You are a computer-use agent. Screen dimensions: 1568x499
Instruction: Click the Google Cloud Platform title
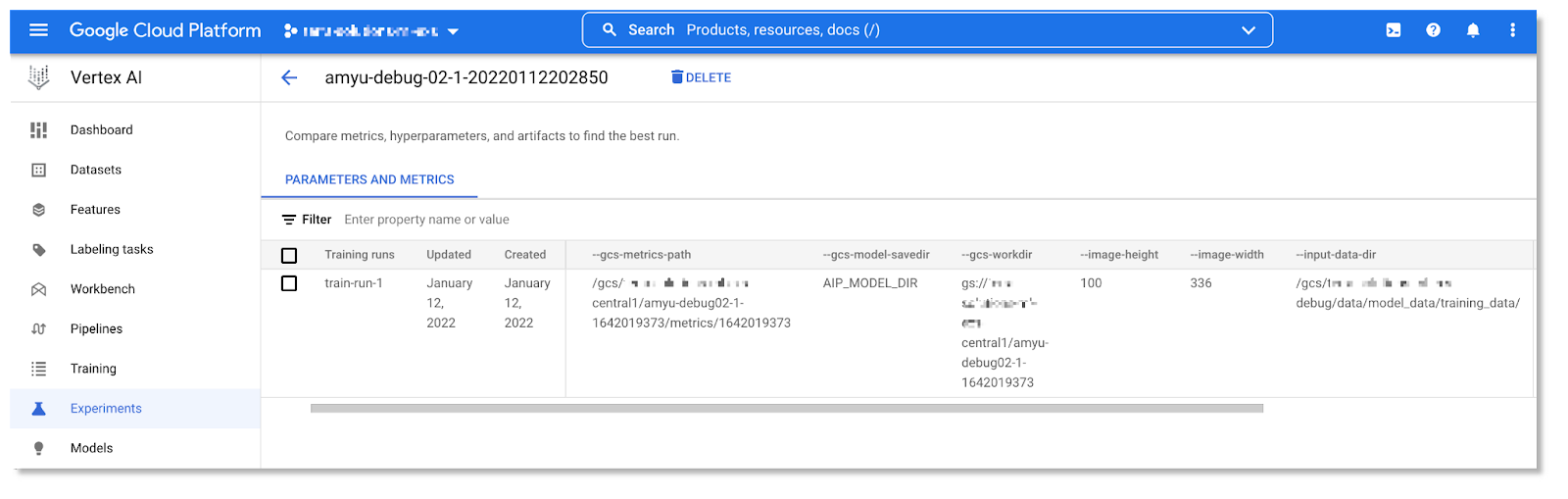[x=166, y=30]
